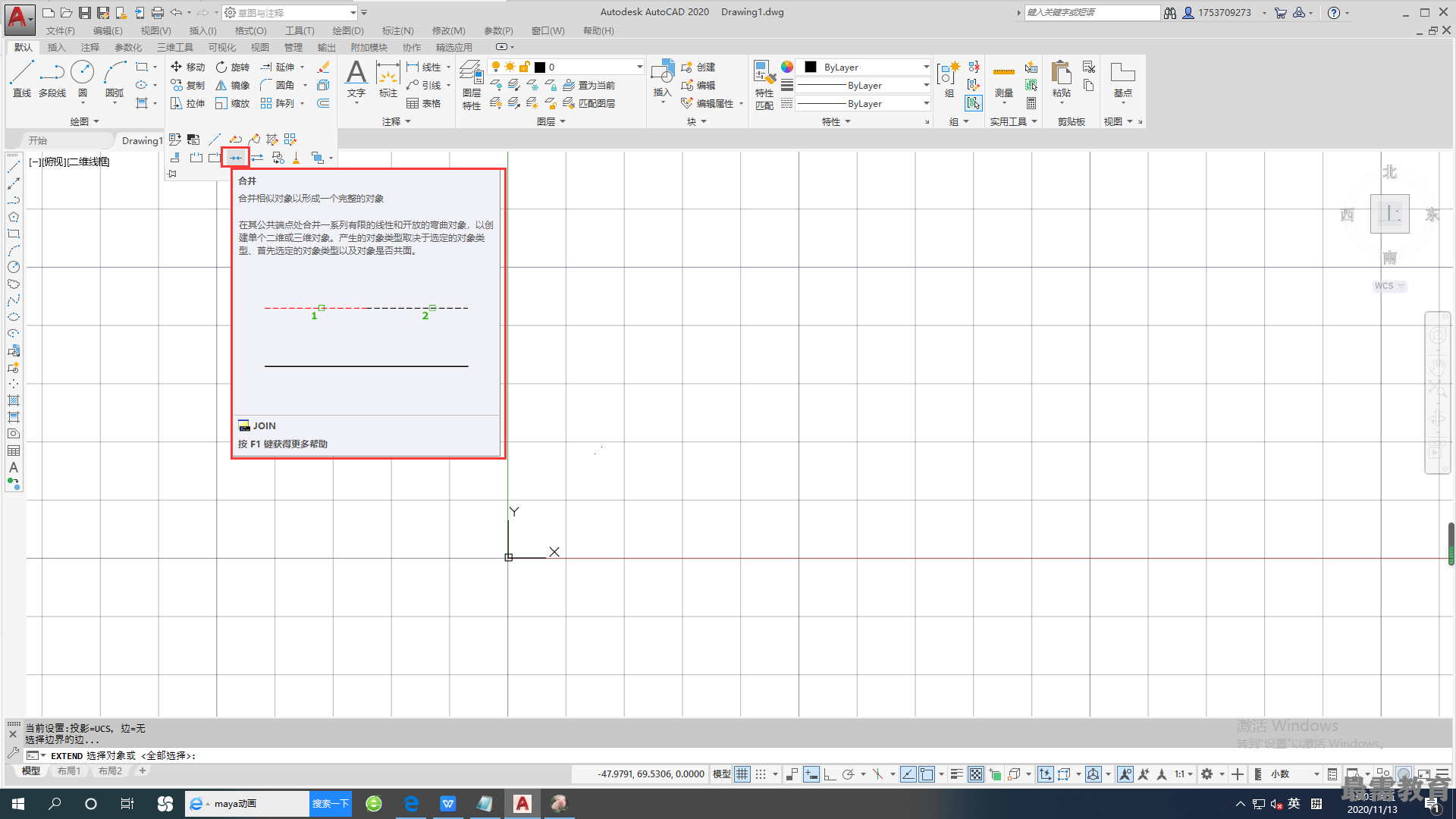1456x819 pixels.
Task: Click the 编辑属性 block button
Action: (x=708, y=103)
